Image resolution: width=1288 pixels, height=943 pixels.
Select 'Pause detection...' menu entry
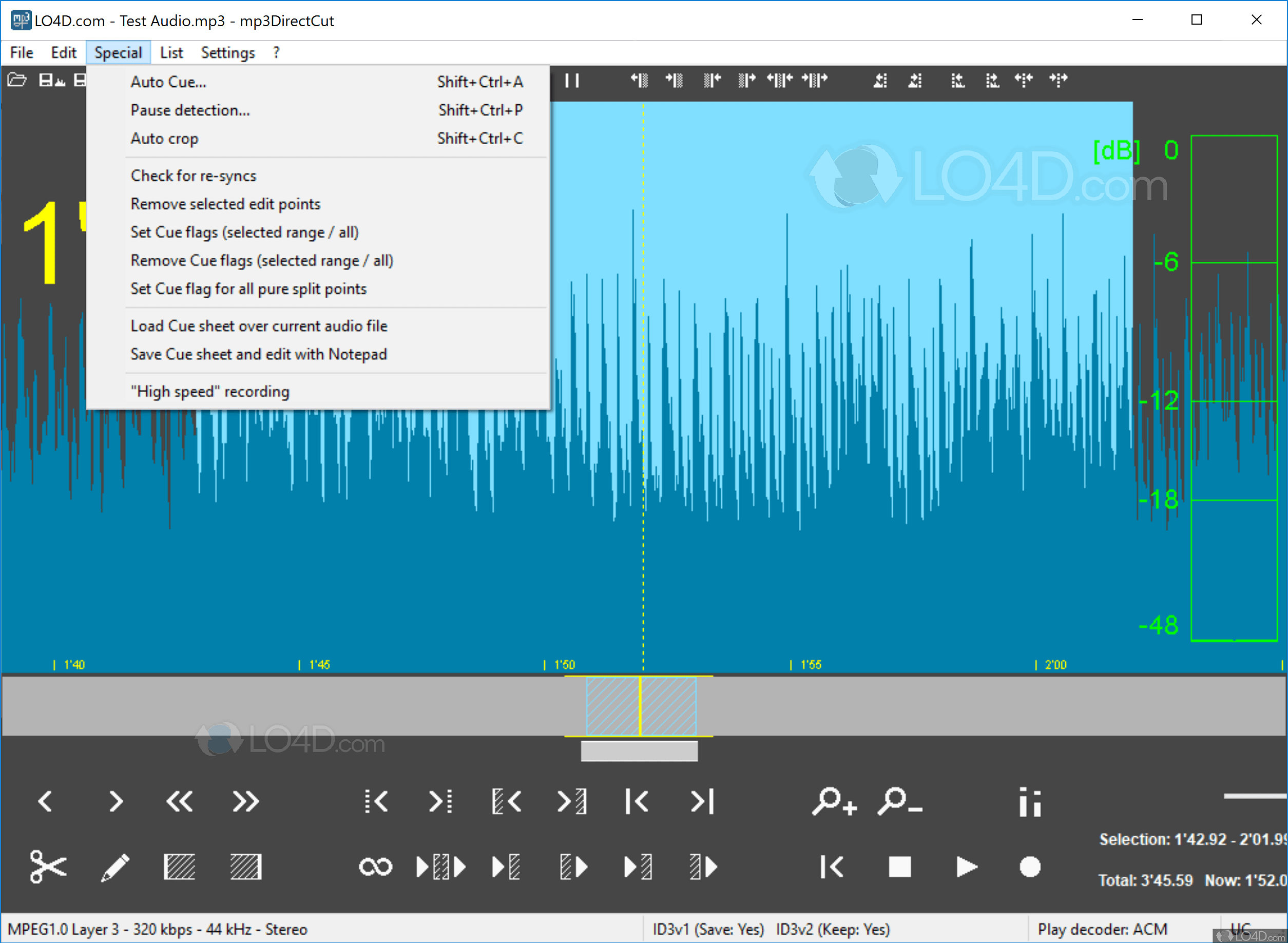point(190,110)
